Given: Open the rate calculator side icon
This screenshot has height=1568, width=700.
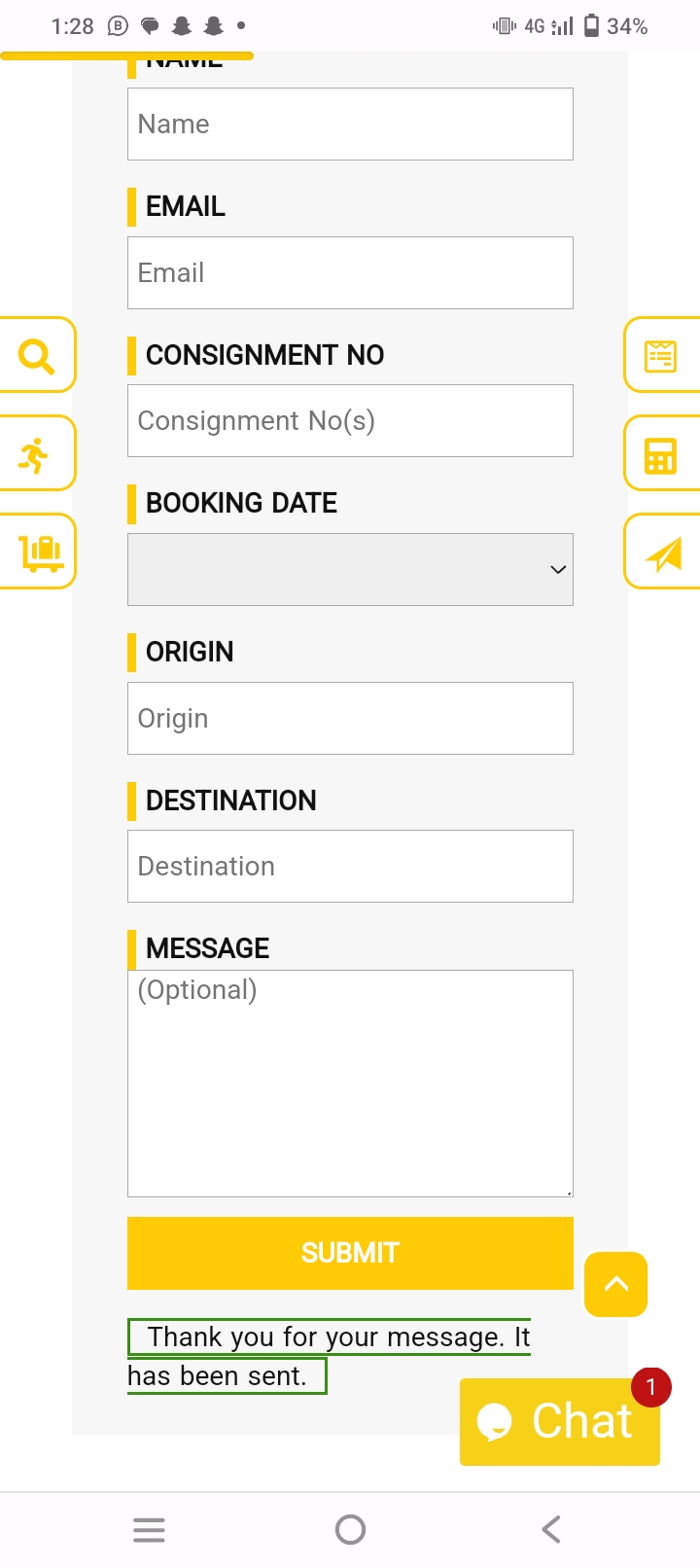Looking at the screenshot, I should coord(661,454).
